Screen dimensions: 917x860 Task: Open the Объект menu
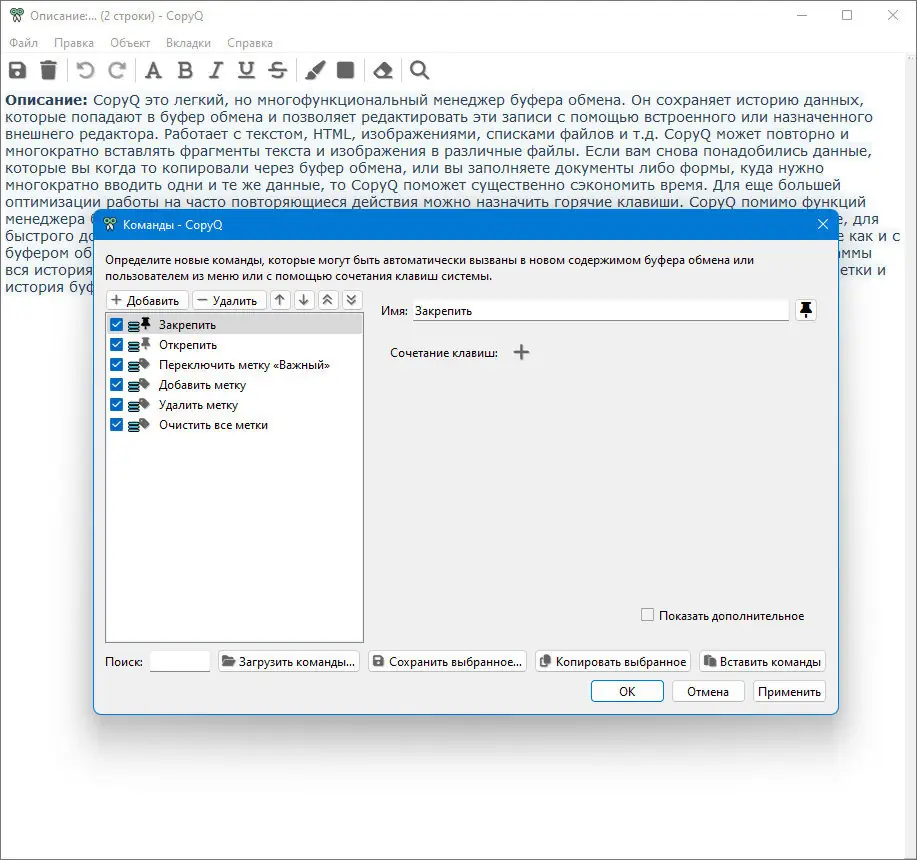click(x=130, y=43)
